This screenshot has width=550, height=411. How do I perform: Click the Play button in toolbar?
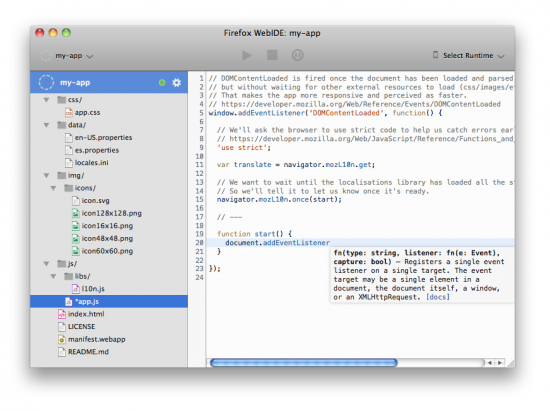coord(247,55)
